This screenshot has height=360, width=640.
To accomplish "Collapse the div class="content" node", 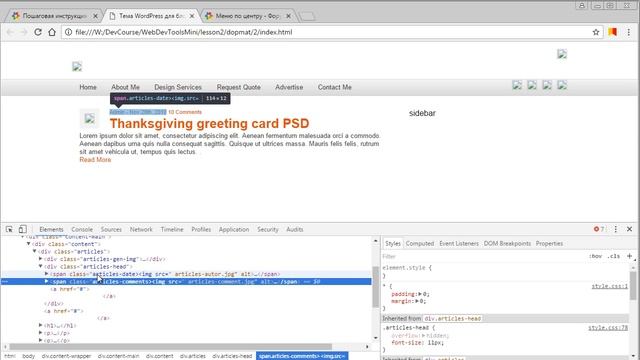I will (29, 244).
